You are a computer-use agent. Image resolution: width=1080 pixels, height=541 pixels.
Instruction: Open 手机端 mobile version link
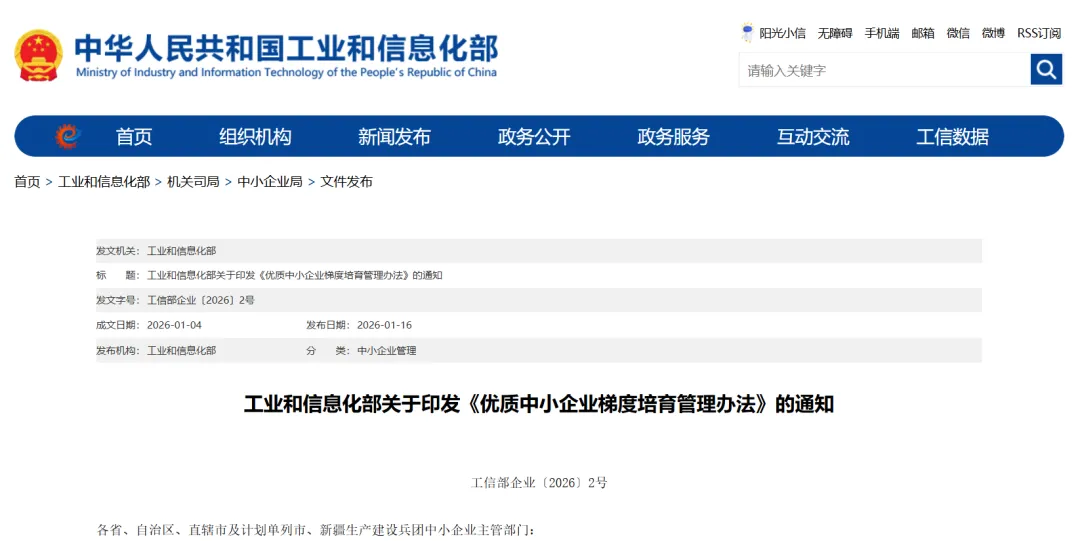tap(882, 33)
